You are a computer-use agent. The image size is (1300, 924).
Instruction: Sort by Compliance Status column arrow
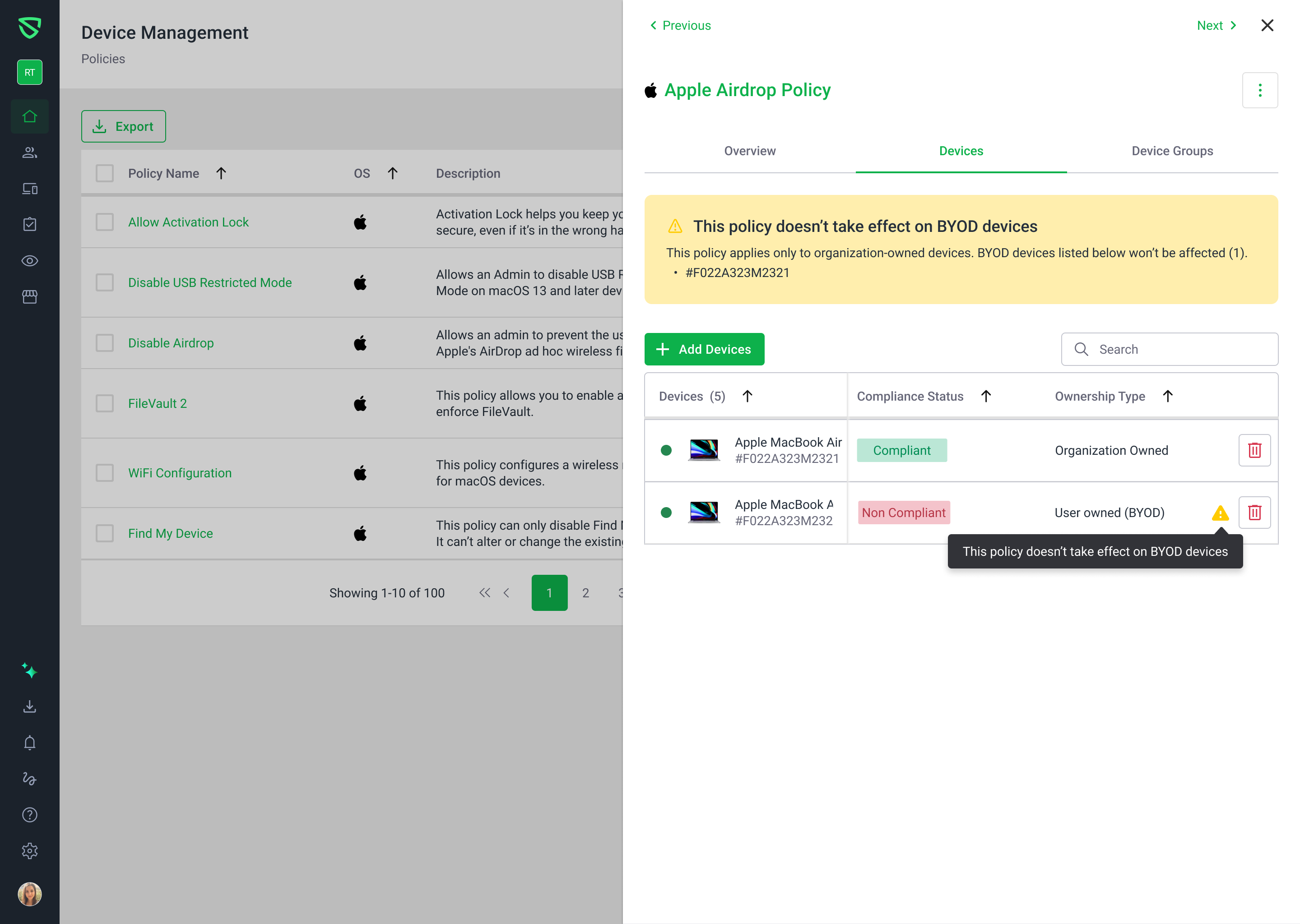(x=986, y=396)
